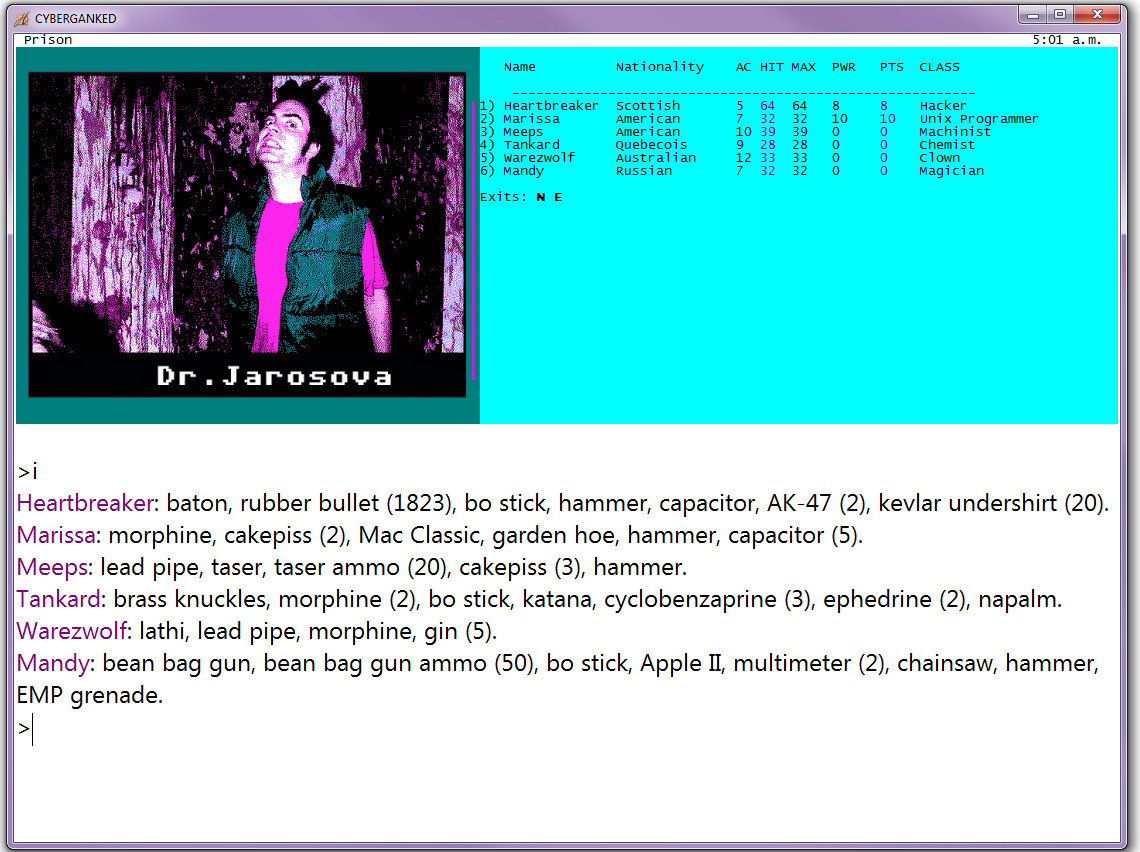
Task: Click the purple vertical bar beside the portrait
Action: click(x=473, y=240)
